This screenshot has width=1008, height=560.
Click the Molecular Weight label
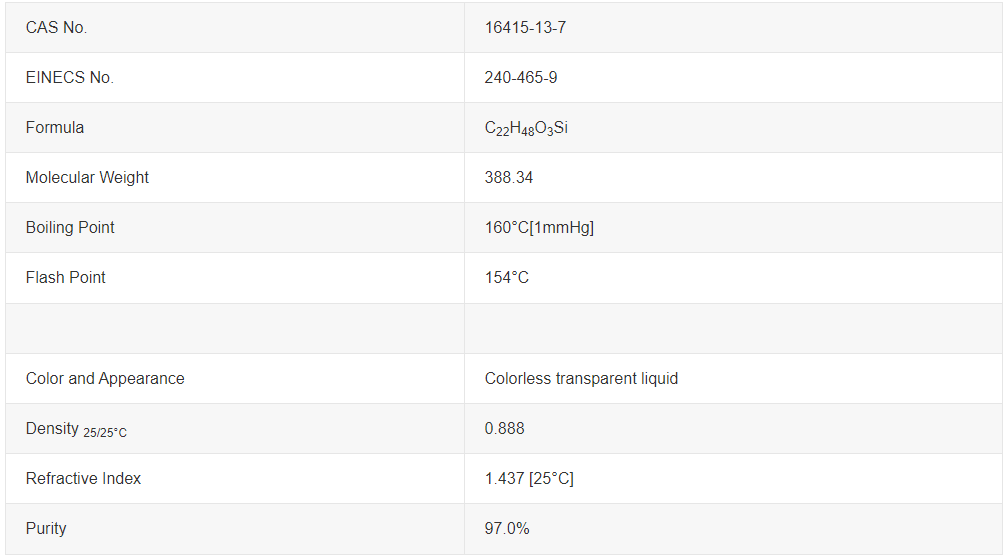pyautogui.click(x=87, y=178)
